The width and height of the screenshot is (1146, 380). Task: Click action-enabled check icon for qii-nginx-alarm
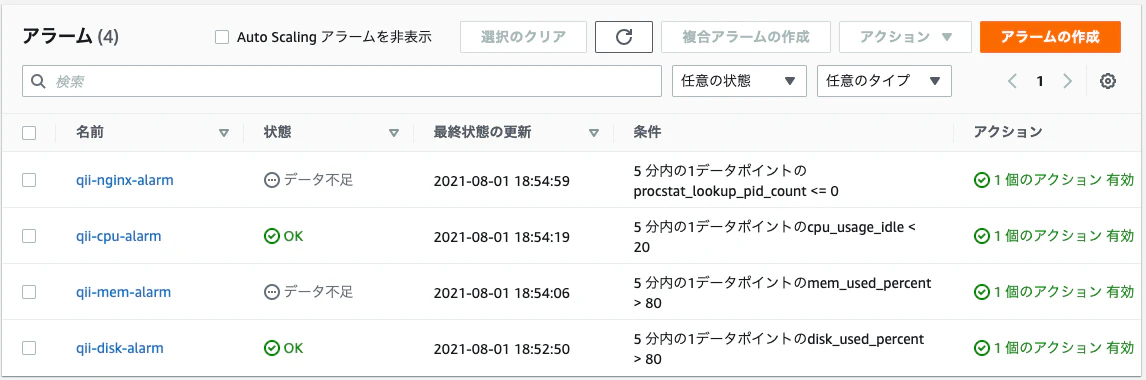[982, 180]
